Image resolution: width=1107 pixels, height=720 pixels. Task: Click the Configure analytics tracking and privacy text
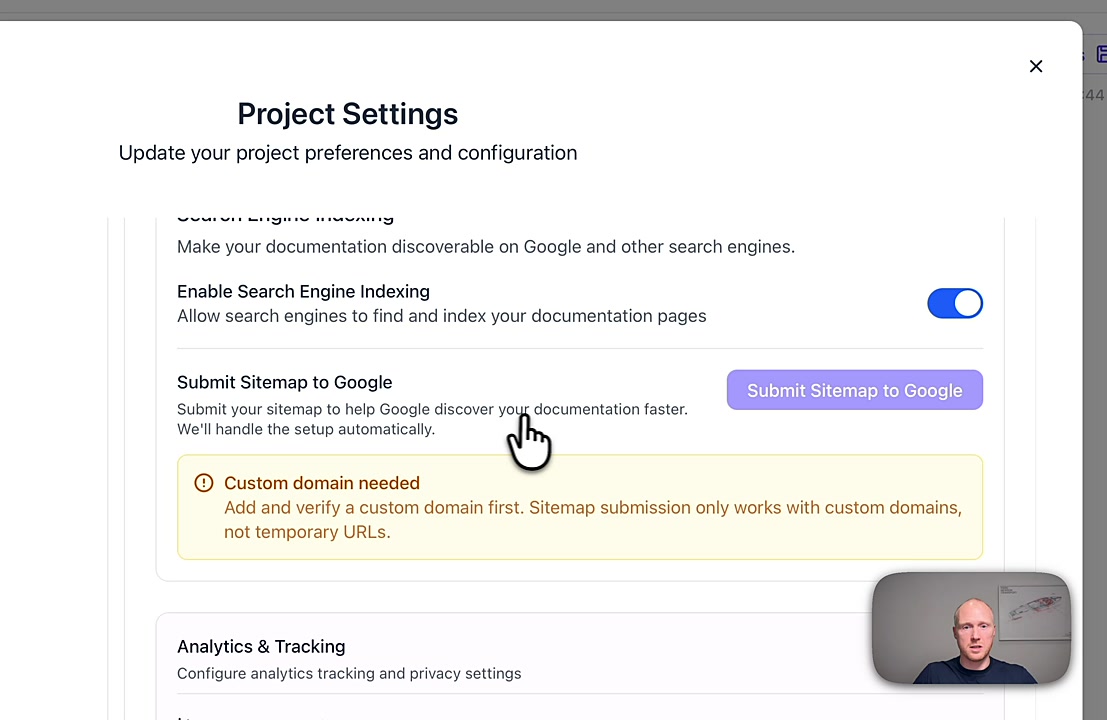click(349, 674)
